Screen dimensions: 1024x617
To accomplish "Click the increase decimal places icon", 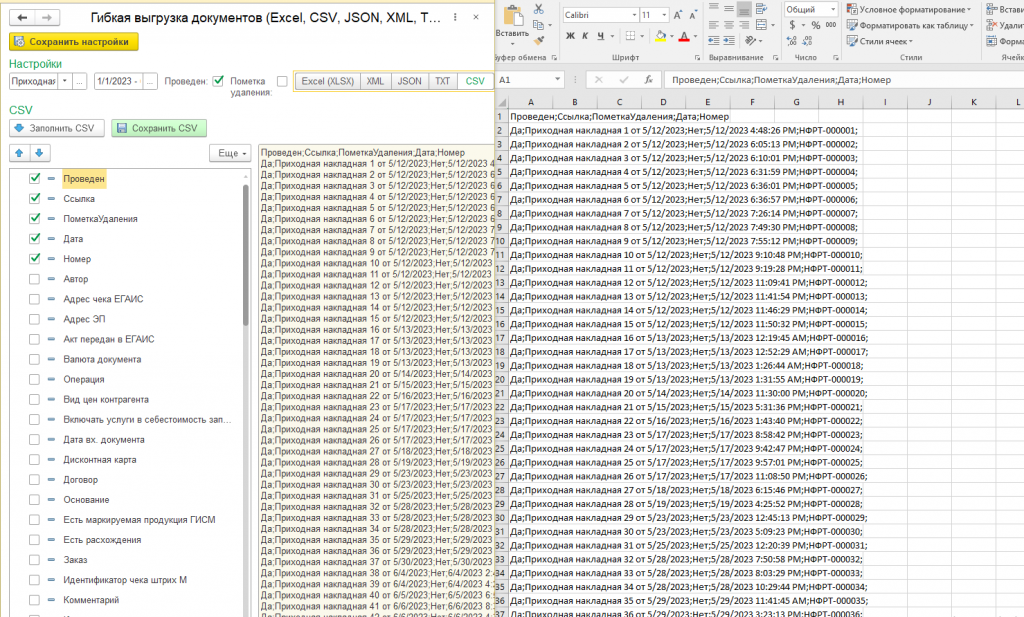I will pos(792,40).
